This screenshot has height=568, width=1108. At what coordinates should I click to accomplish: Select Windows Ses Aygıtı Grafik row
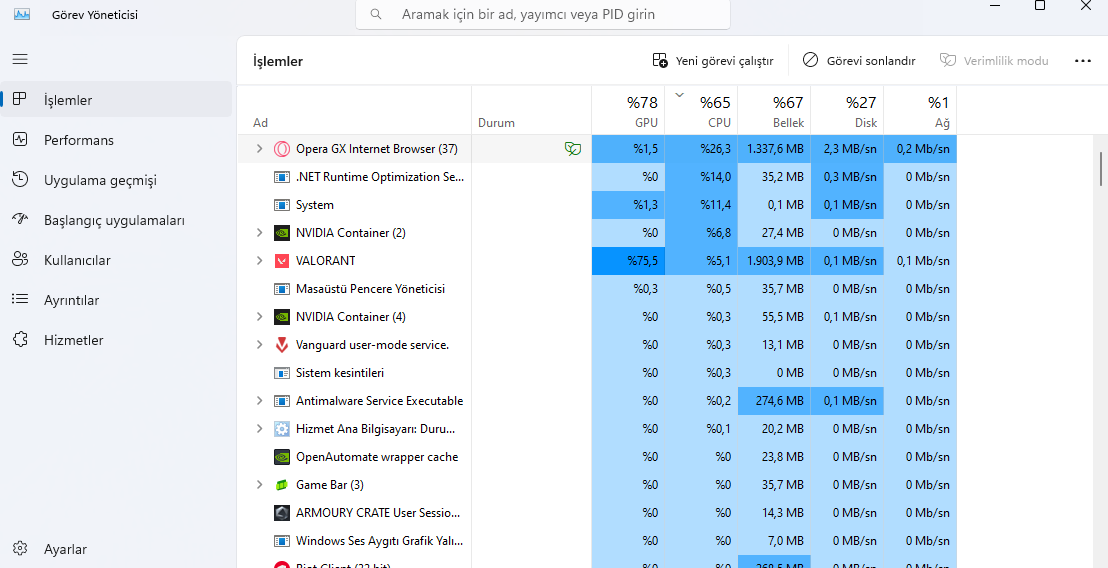point(597,540)
